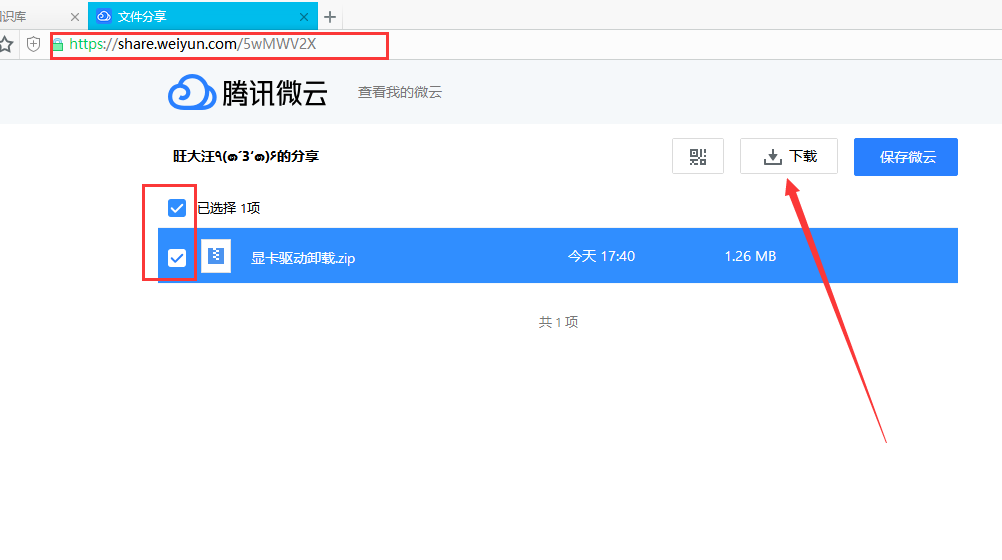Screen dimensions: 1002x560
Task: Click the 显卡驱动卸载.zip file name
Action: [x=303, y=258]
